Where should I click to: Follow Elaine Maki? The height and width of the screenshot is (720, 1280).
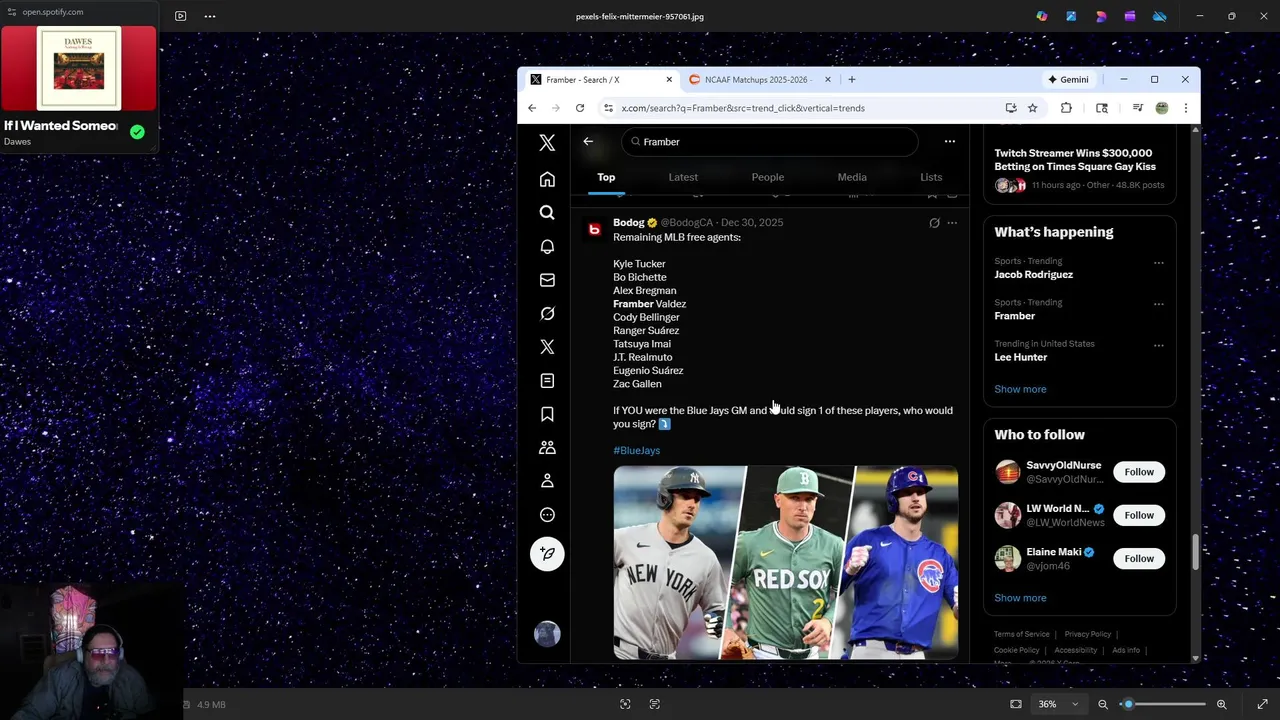[x=1139, y=559]
